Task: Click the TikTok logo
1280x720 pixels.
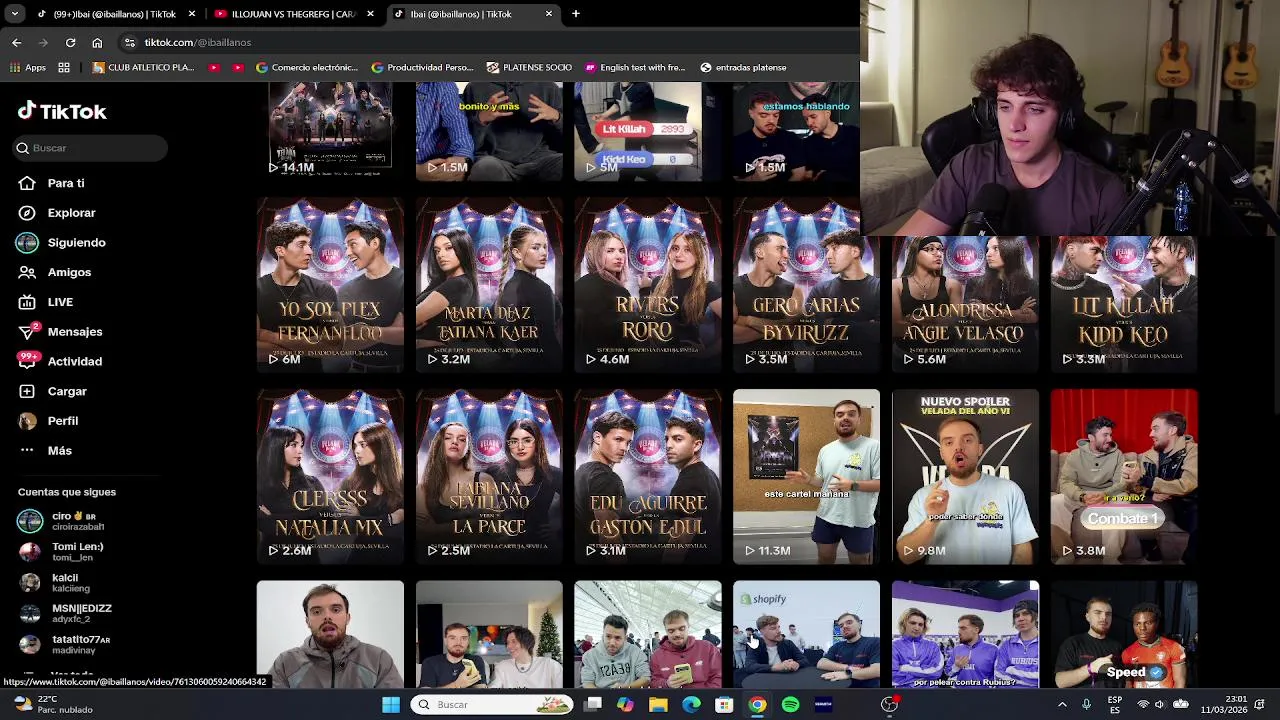Action: click(x=62, y=111)
